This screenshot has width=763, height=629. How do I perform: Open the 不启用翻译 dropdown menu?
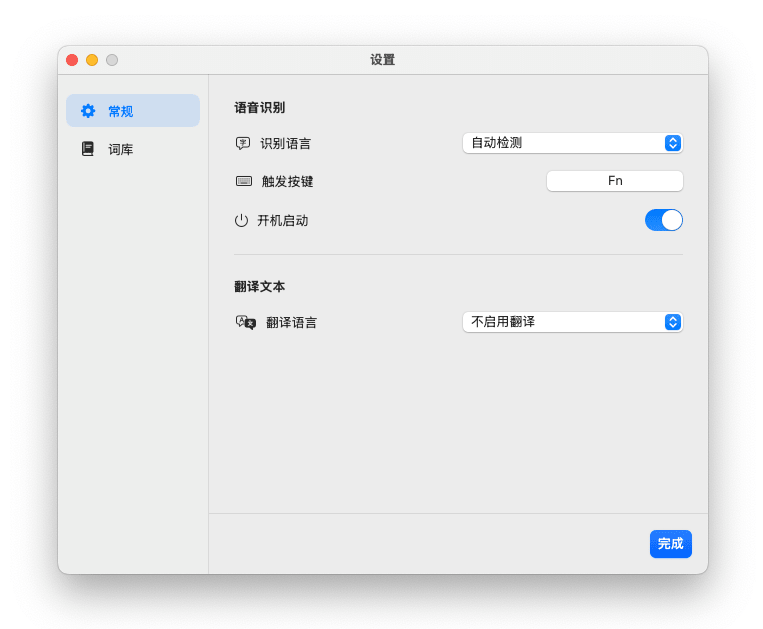click(x=571, y=322)
